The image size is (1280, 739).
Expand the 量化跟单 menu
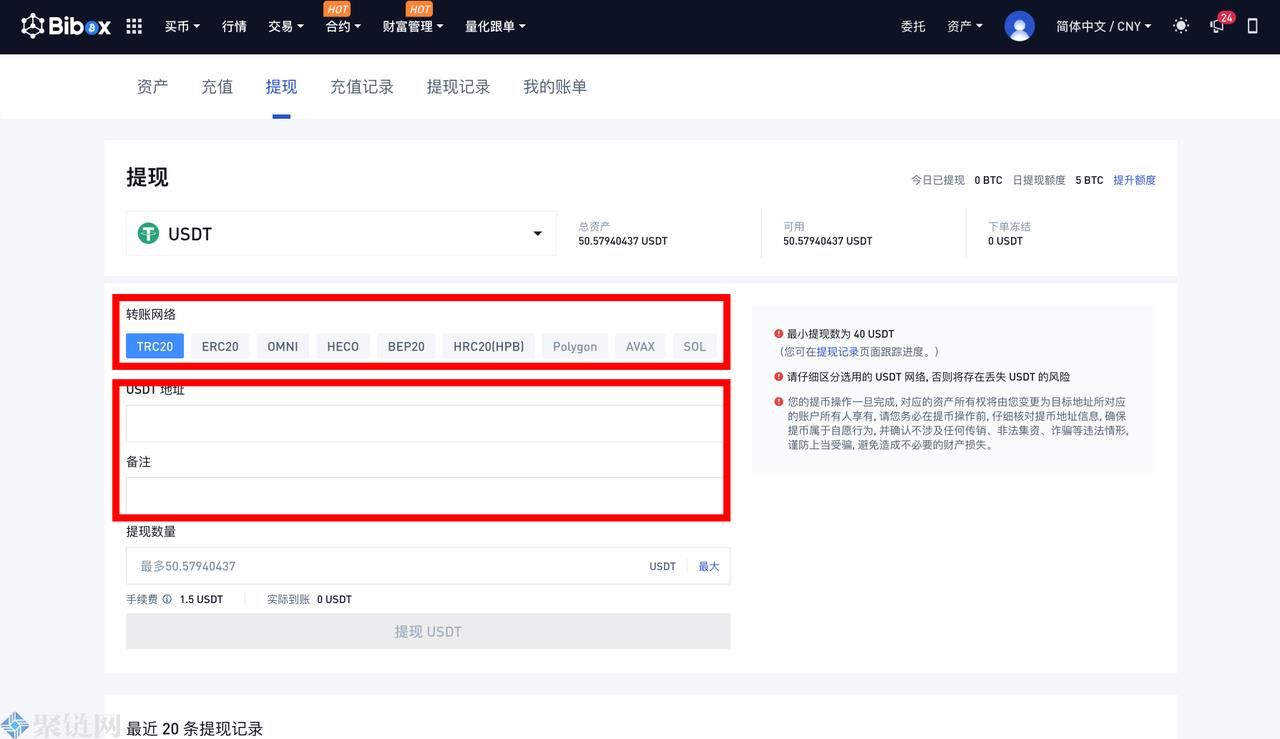click(x=495, y=26)
